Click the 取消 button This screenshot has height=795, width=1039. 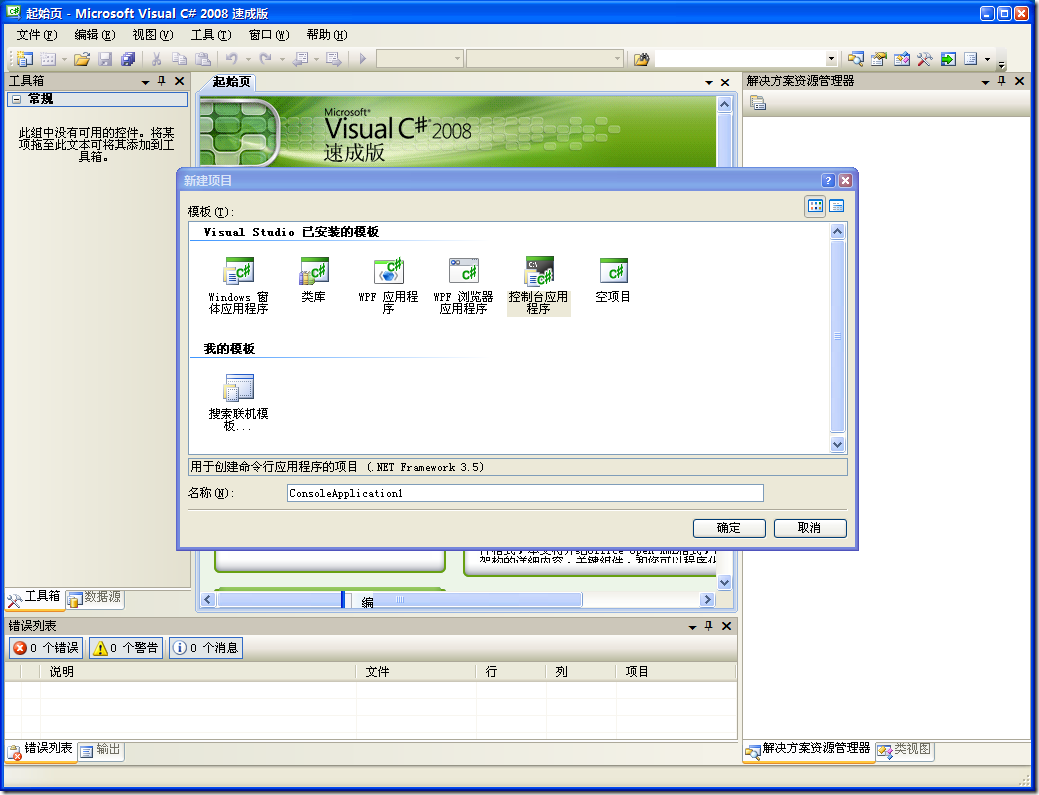click(x=809, y=528)
